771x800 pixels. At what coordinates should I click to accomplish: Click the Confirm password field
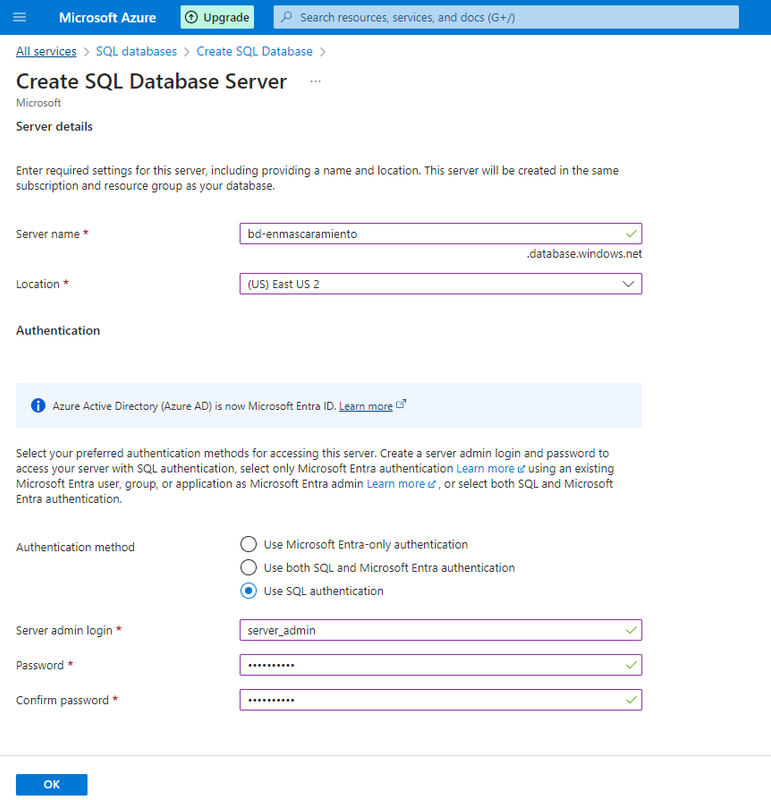[441, 700]
